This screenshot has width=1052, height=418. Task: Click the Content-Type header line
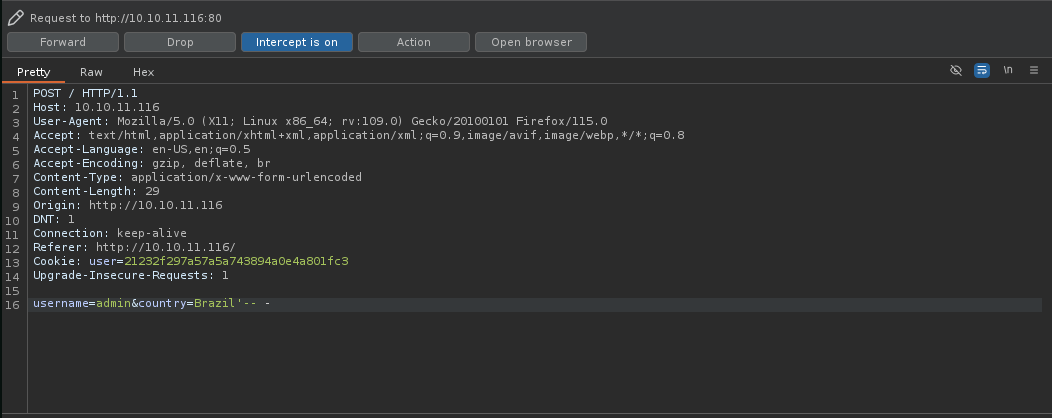[x=197, y=177]
